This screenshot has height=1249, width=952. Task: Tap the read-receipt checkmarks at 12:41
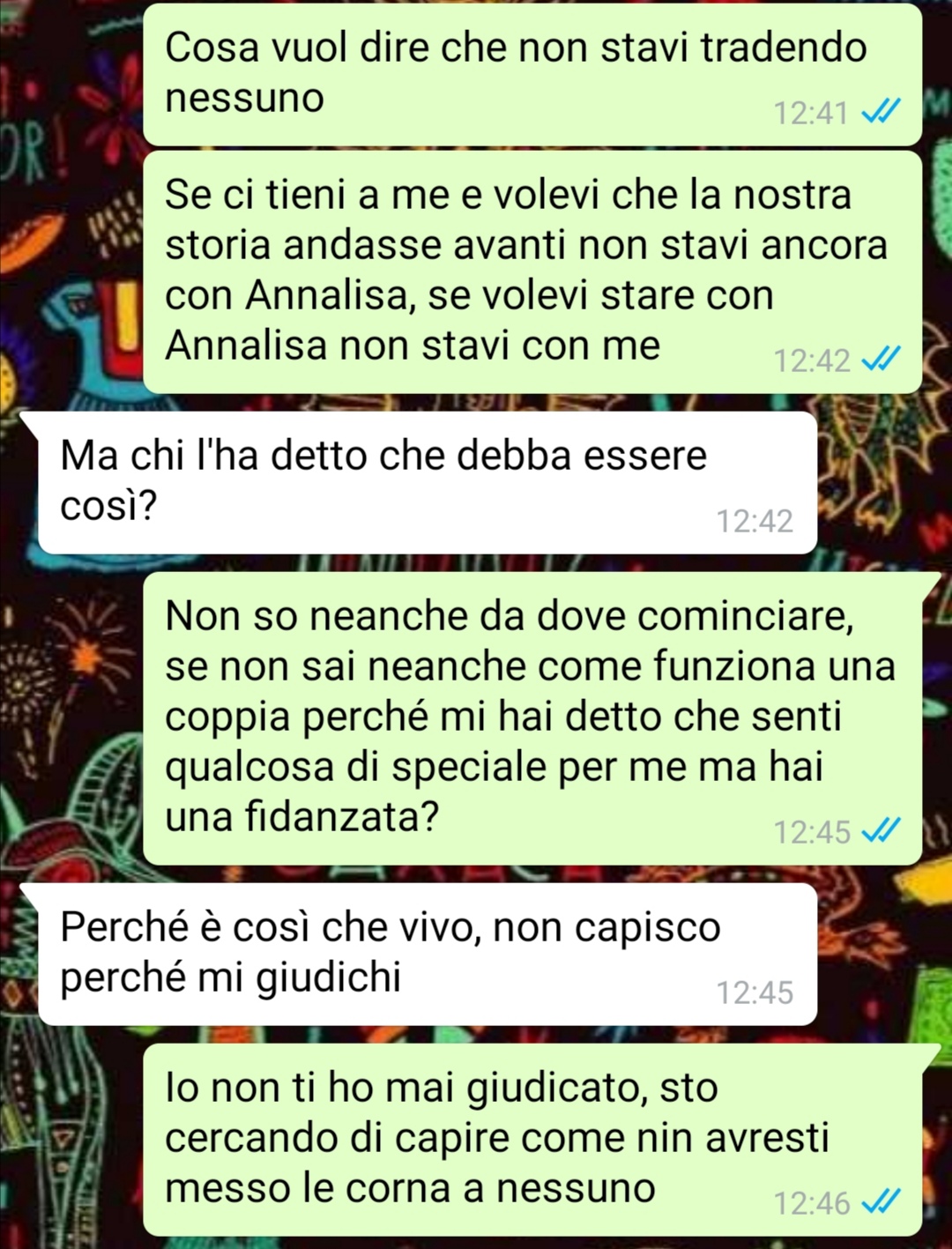tap(880, 112)
